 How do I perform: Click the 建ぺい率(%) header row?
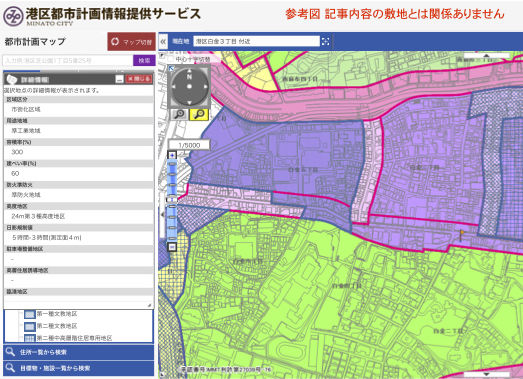[x=79, y=163]
